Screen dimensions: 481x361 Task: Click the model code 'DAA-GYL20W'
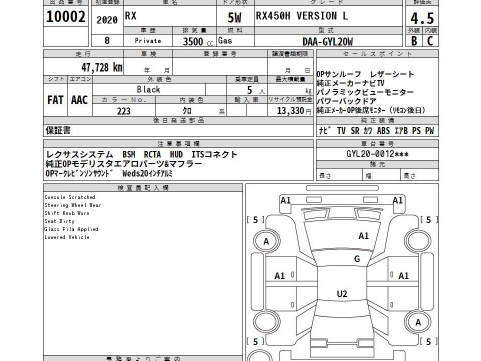coord(328,41)
